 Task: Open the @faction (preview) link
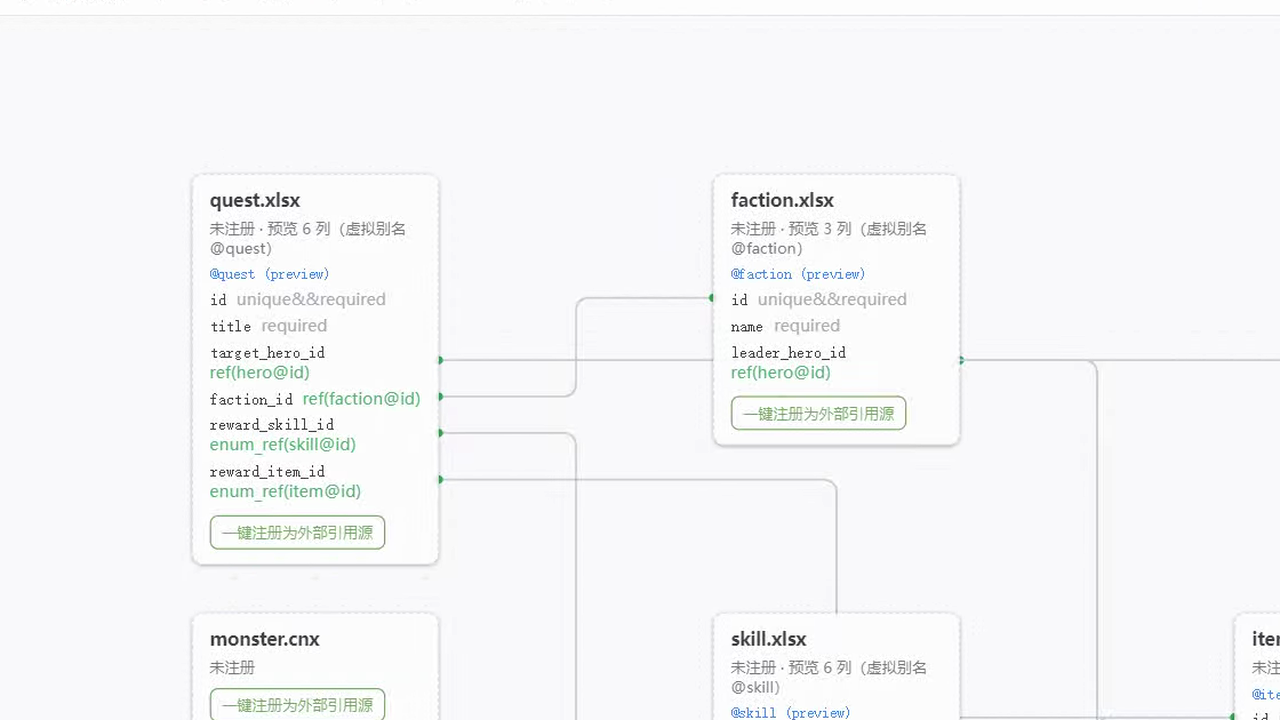(x=798, y=274)
